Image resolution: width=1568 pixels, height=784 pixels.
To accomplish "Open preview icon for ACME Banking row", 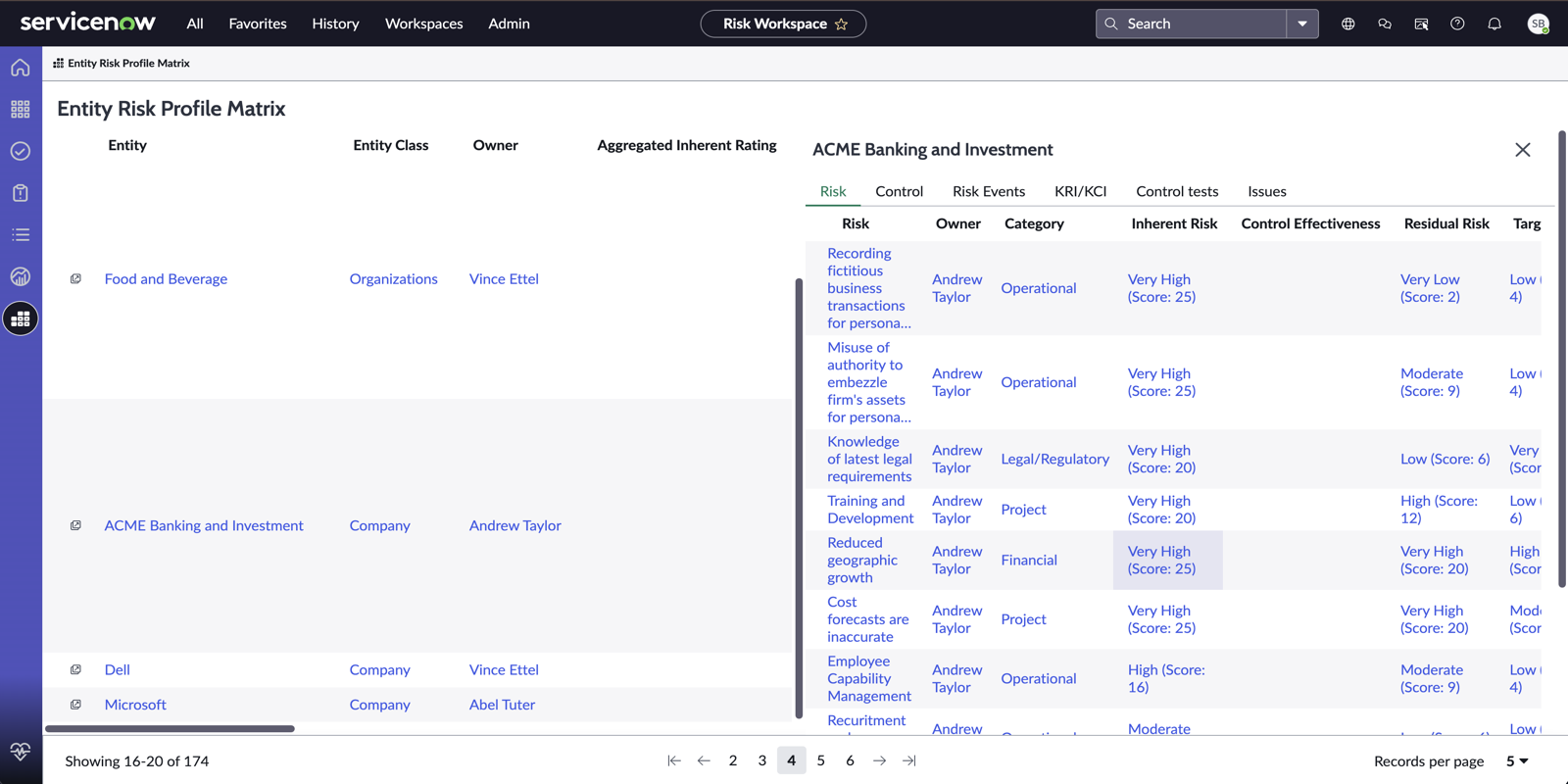I will tap(75, 526).
